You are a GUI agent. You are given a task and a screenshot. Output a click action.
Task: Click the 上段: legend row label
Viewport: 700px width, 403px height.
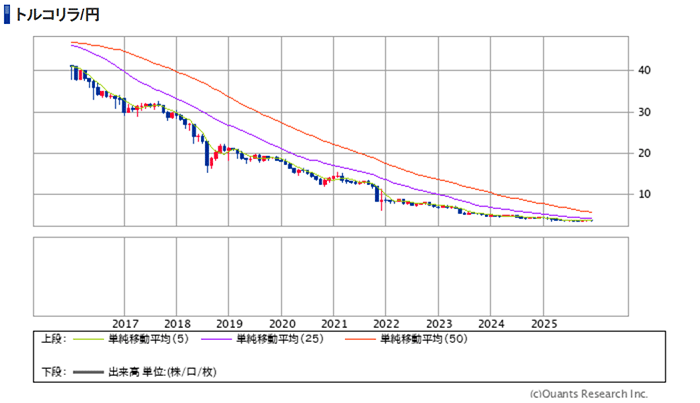tap(53, 340)
